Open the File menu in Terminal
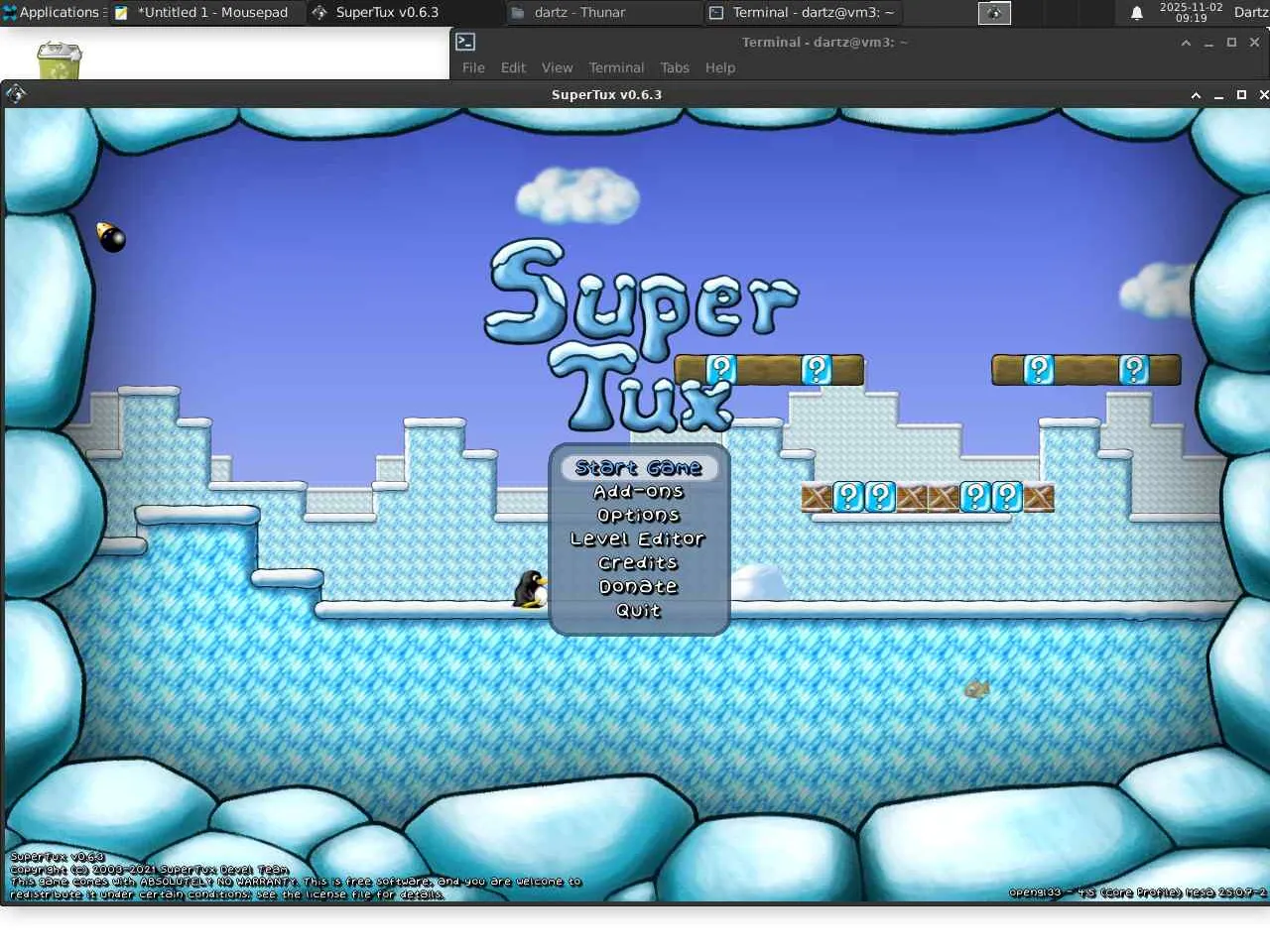The image size is (1270, 952). (473, 67)
